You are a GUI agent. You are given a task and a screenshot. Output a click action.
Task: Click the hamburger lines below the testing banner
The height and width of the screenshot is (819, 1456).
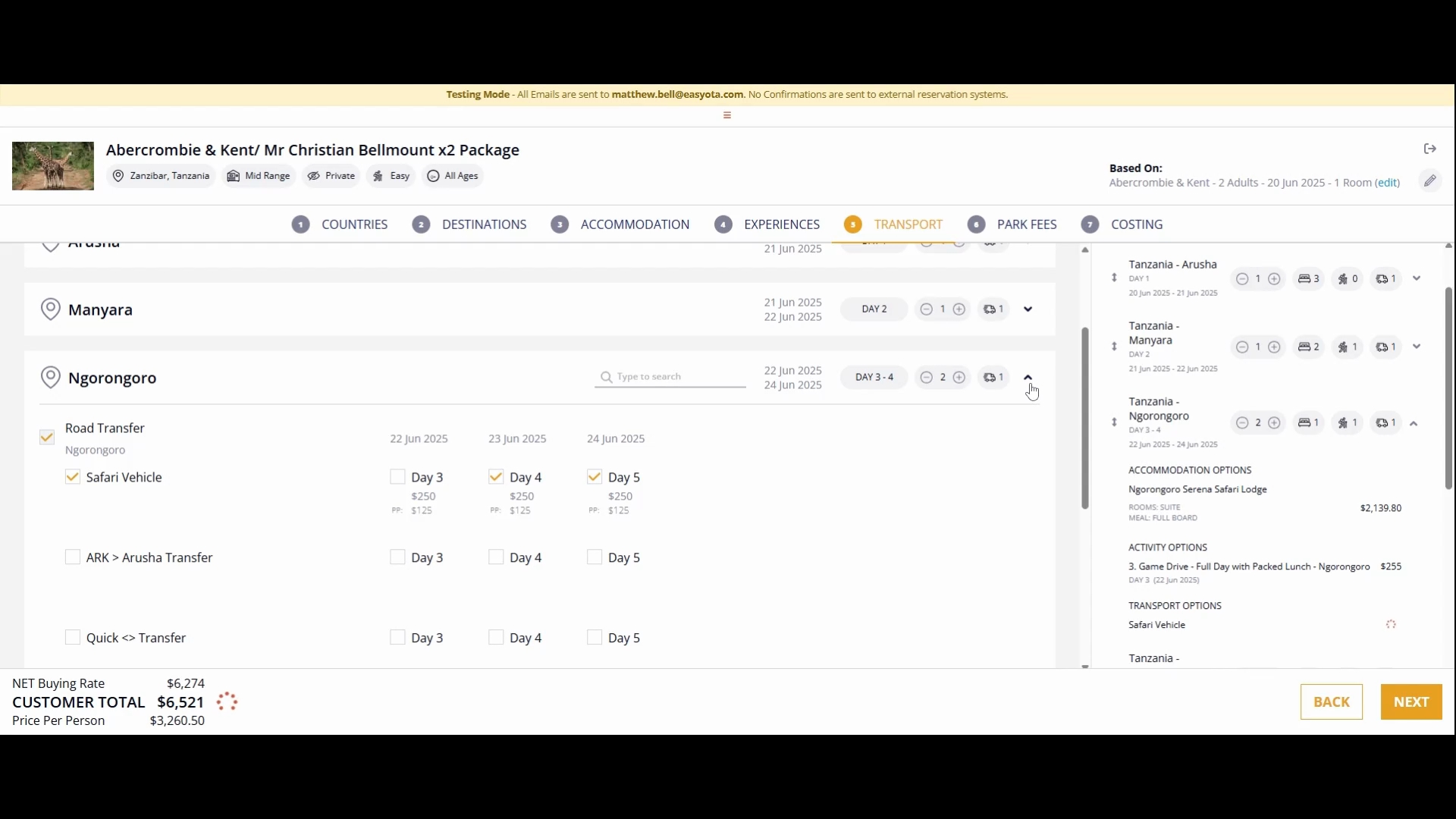click(x=726, y=115)
